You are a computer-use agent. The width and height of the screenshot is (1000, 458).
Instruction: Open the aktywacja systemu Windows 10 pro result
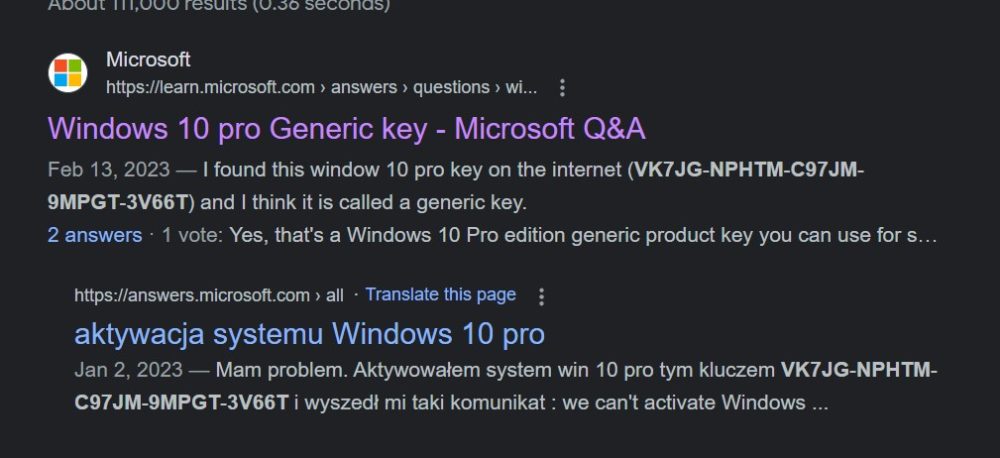coord(309,334)
